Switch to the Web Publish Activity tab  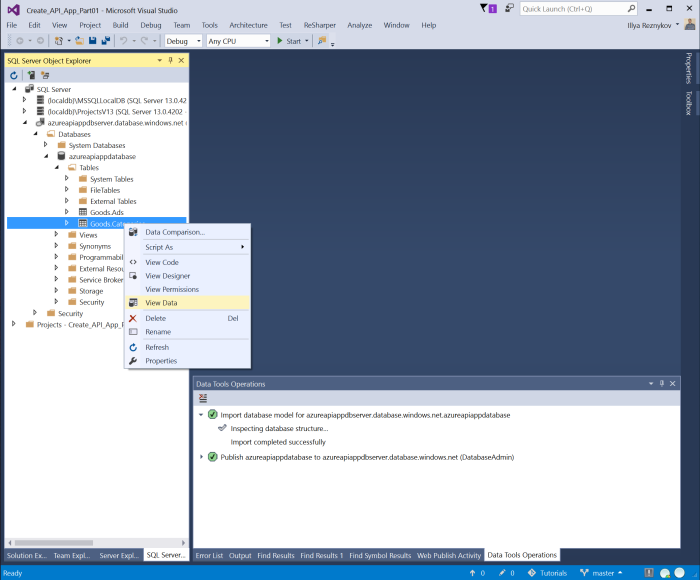449,555
